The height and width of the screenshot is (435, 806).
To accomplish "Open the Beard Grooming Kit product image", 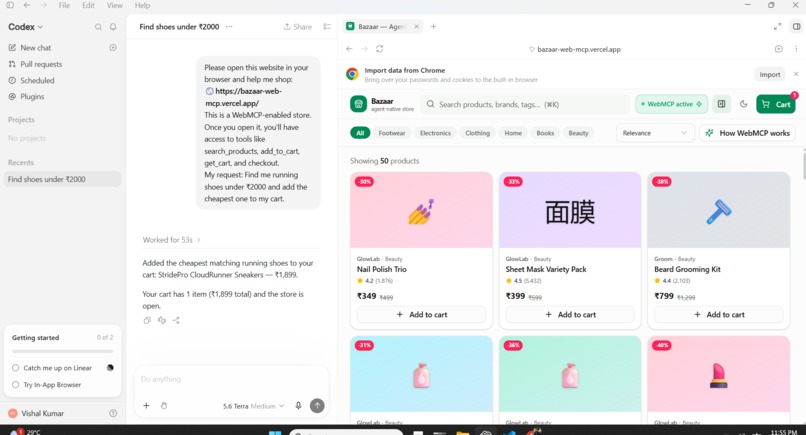I will [x=719, y=210].
